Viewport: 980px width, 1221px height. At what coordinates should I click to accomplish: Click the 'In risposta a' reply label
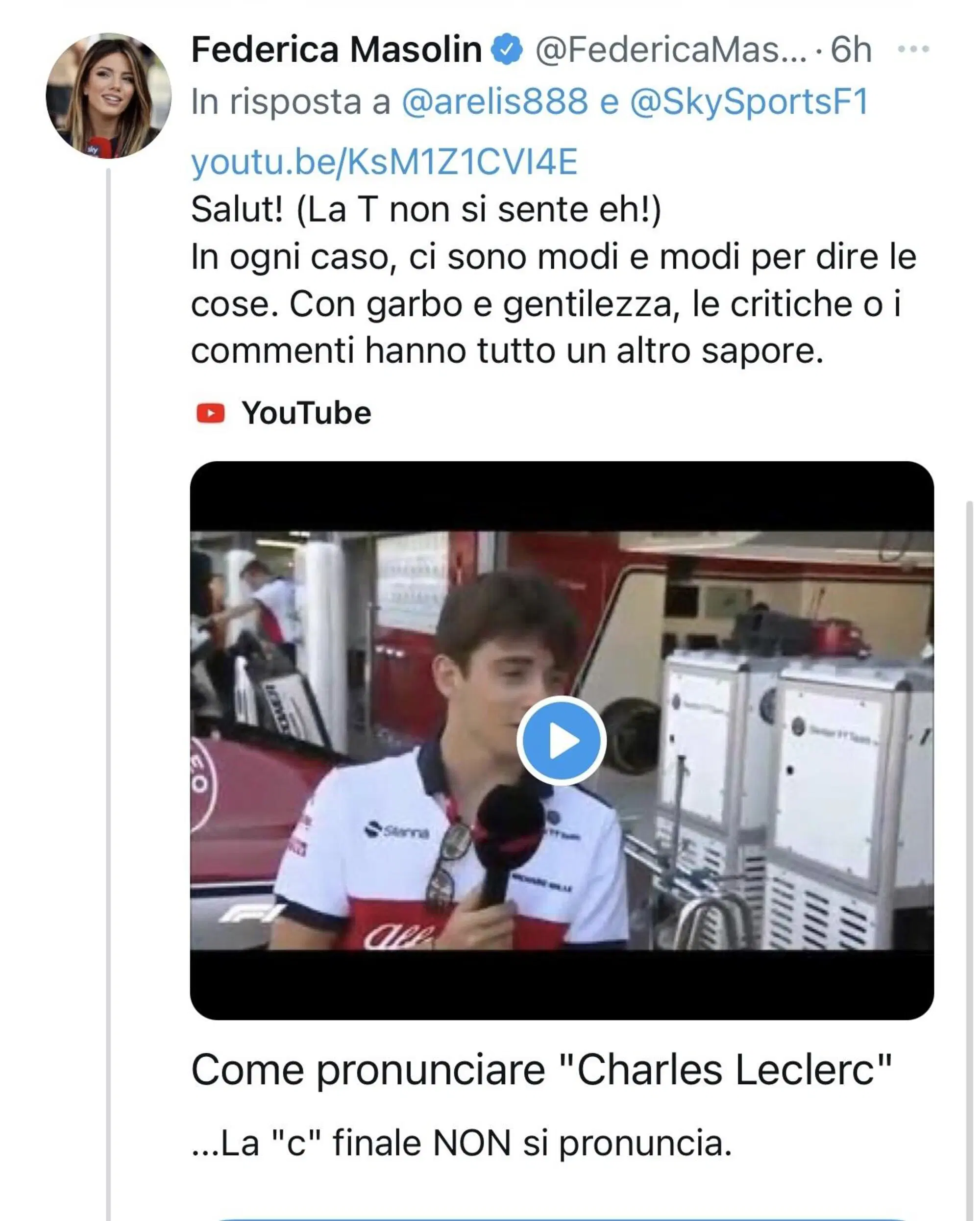coord(291,102)
